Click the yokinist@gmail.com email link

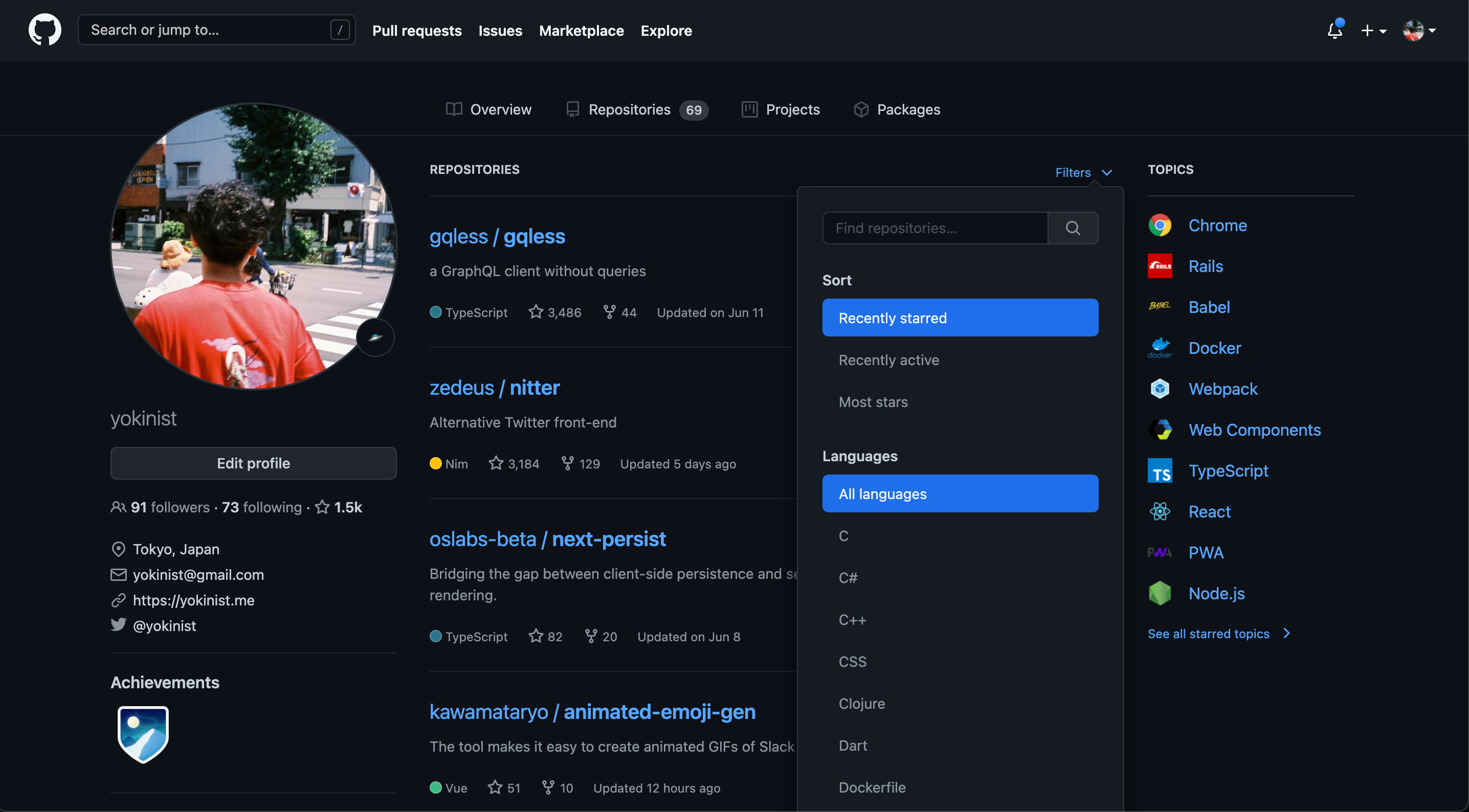coord(198,574)
